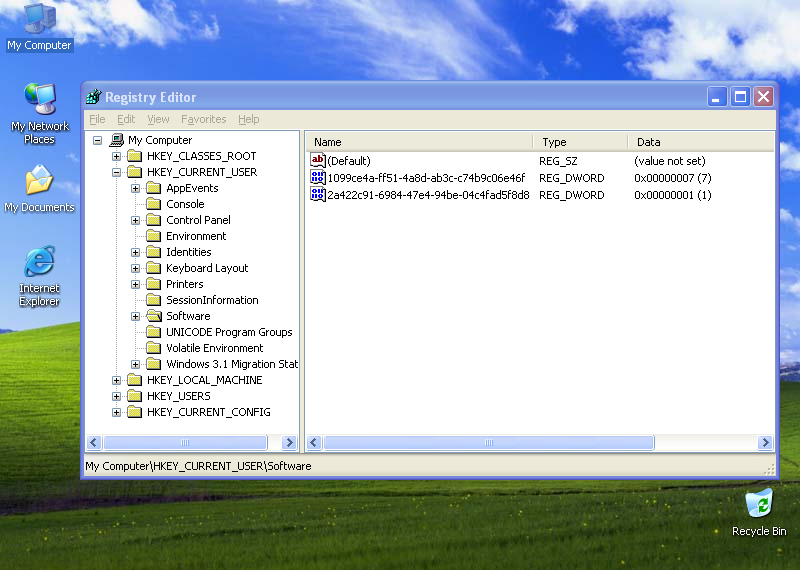This screenshot has height=570, width=800.
Task: Open My Computer desktop icon
Action: coord(39,27)
